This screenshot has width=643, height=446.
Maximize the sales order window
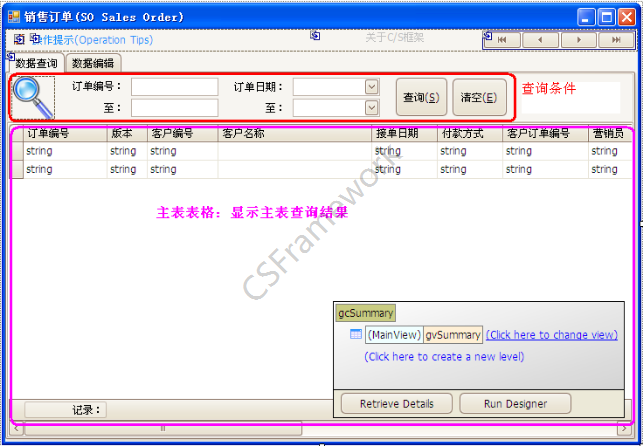(x=606, y=18)
